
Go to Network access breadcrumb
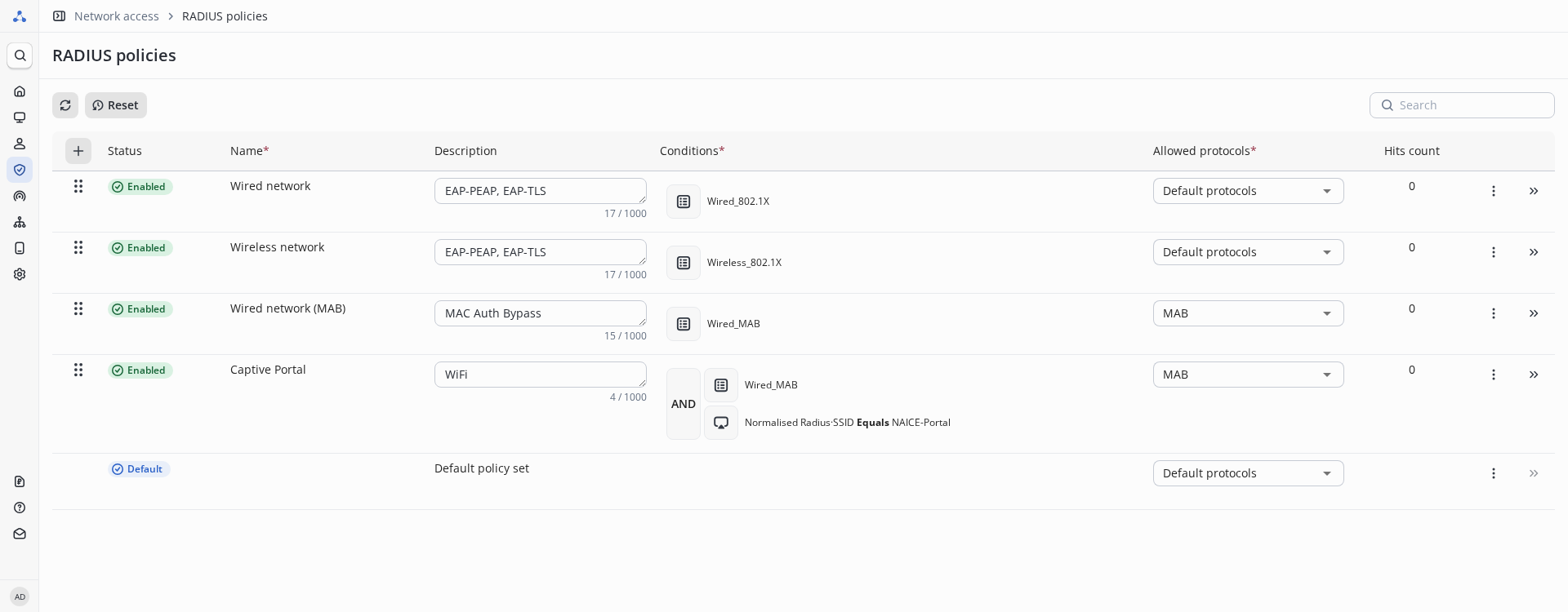click(x=116, y=16)
